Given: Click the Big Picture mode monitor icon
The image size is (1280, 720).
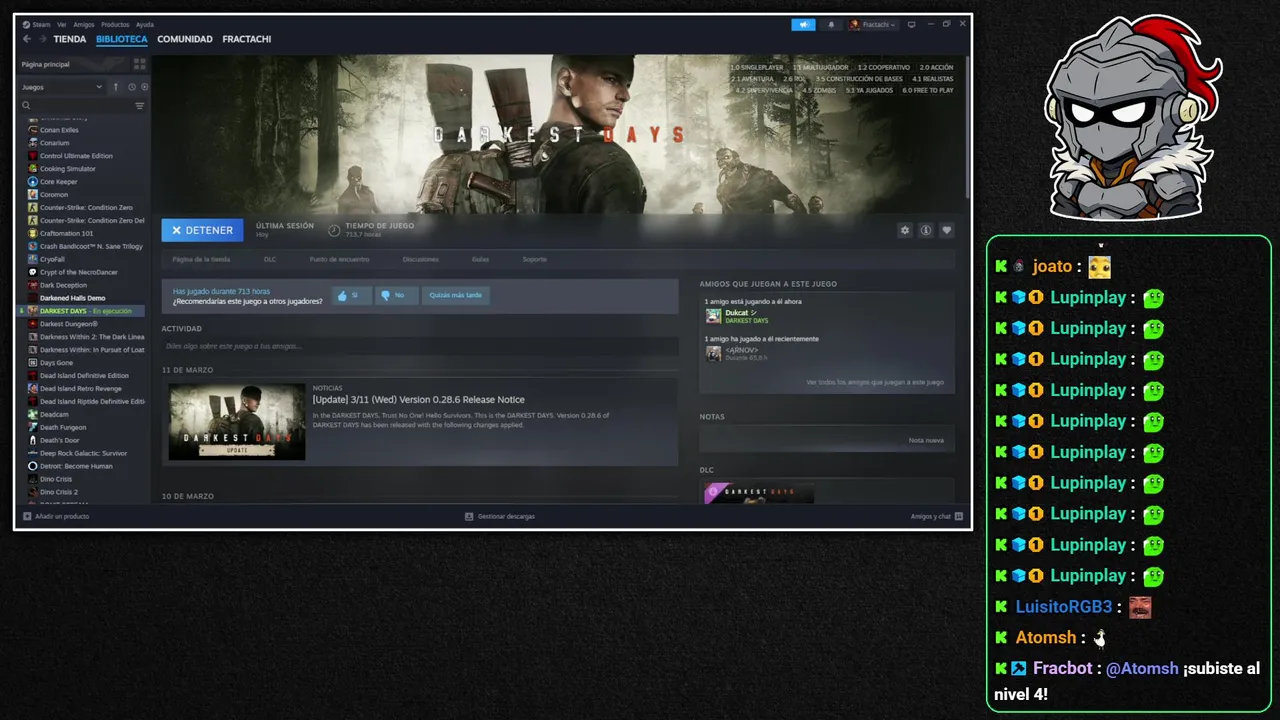Looking at the screenshot, I should coord(911,24).
